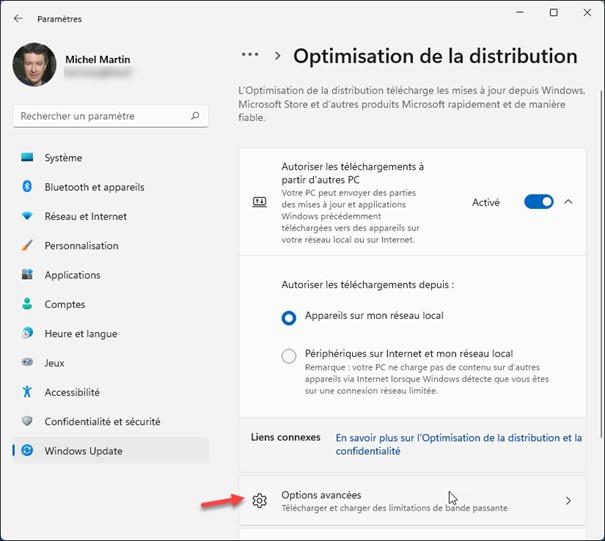
Task: Click the Options avancées gear icon
Action: click(259, 501)
